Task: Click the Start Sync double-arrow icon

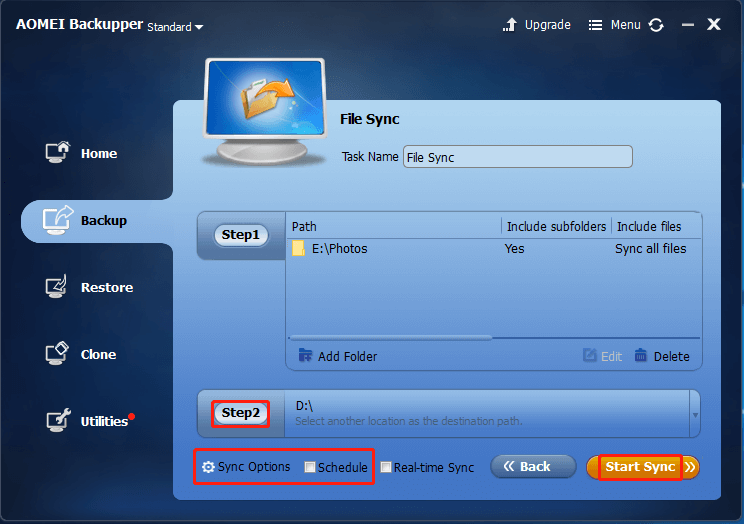Action: (x=690, y=467)
